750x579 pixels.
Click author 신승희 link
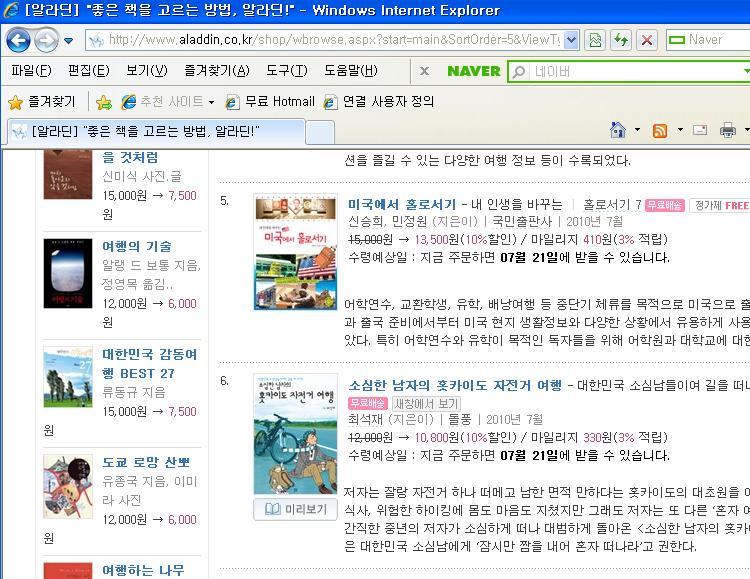[365, 222]
